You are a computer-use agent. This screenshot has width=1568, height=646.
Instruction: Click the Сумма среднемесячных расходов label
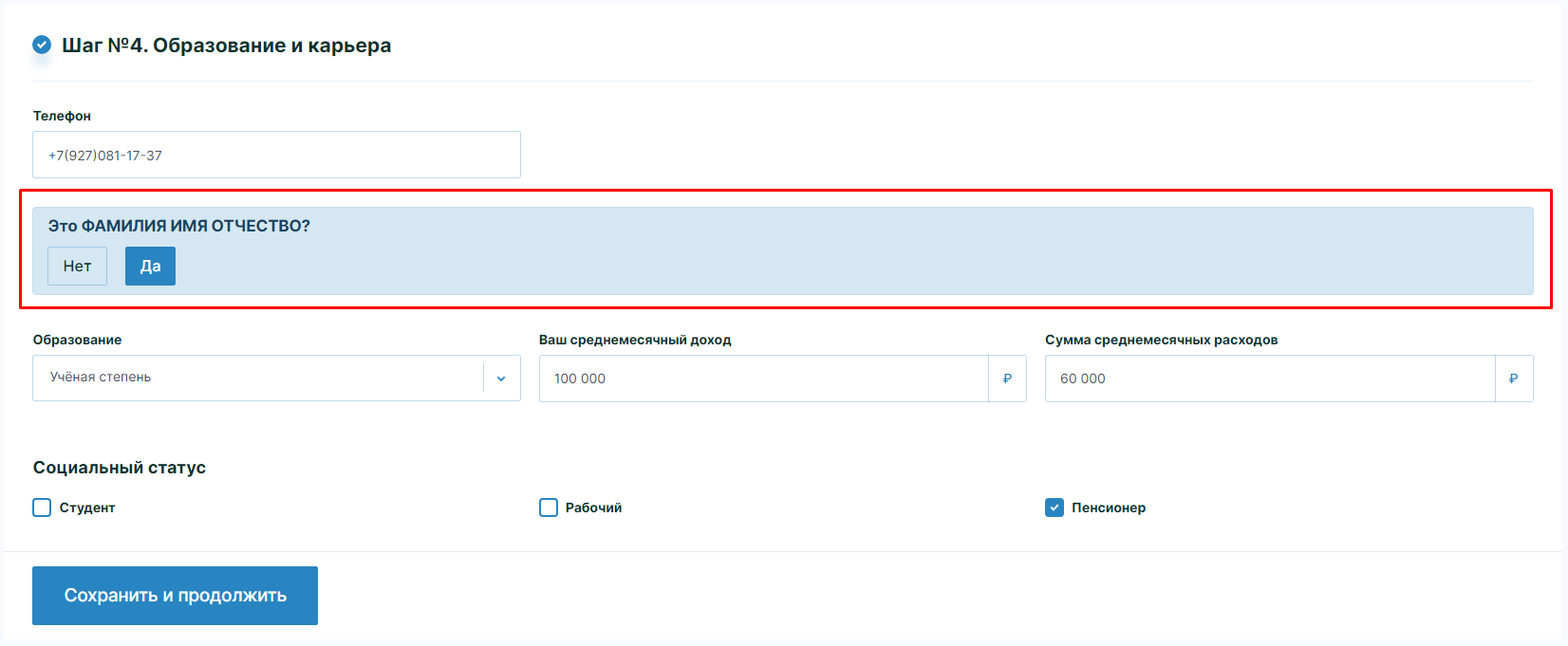point(1161,340)
